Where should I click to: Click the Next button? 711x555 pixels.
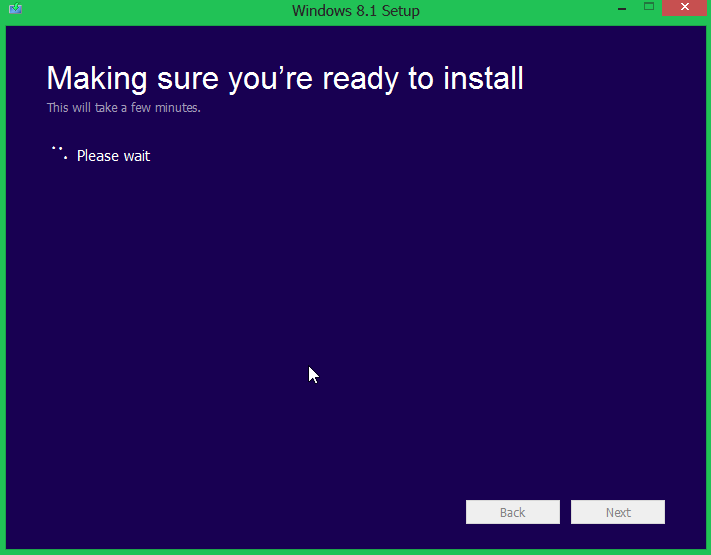618,512
